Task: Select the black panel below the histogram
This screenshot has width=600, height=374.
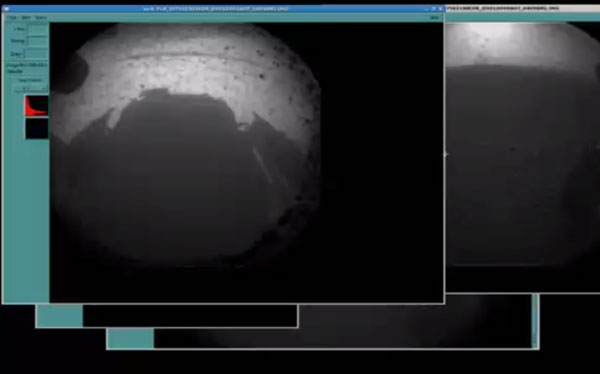Action: (37, 129)
